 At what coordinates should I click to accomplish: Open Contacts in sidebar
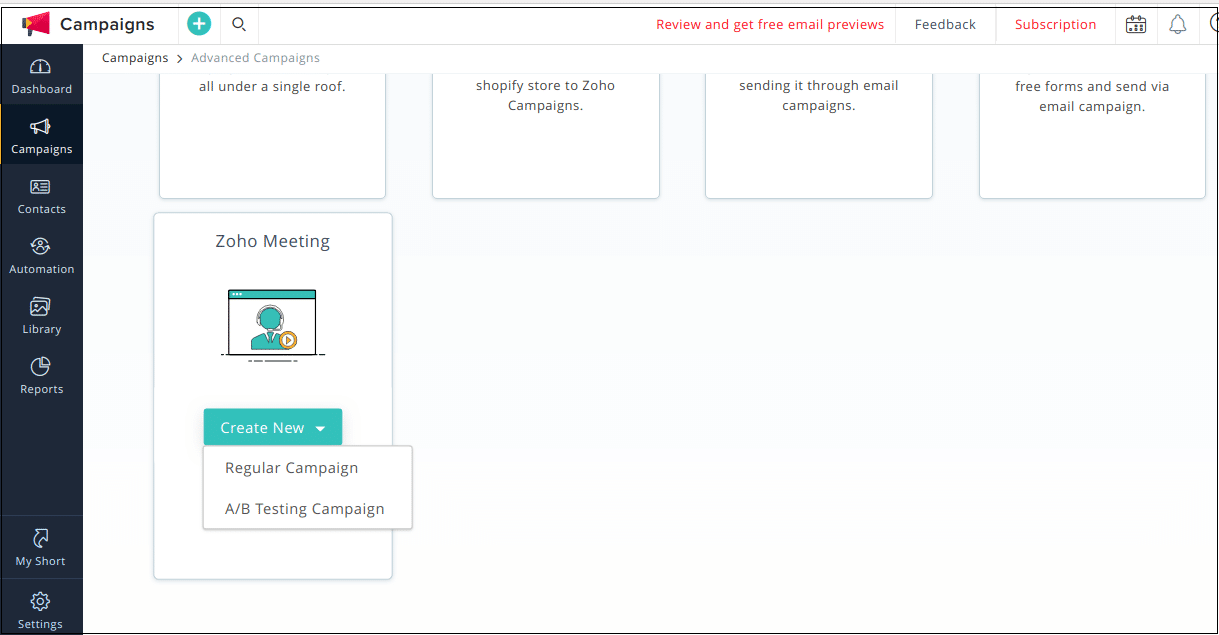[41, 196]
